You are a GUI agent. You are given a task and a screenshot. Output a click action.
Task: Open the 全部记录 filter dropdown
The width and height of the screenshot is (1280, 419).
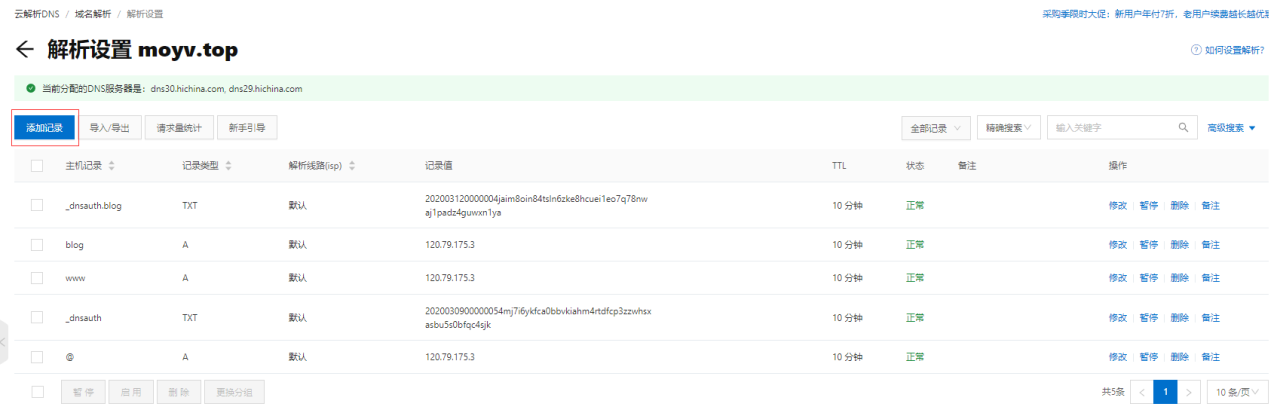(x=935, y=128)
